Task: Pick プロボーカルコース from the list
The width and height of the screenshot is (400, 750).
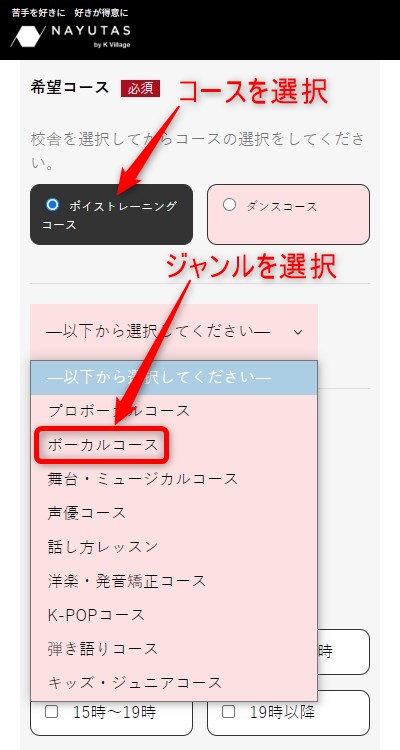Action: (x=174, y=411)
